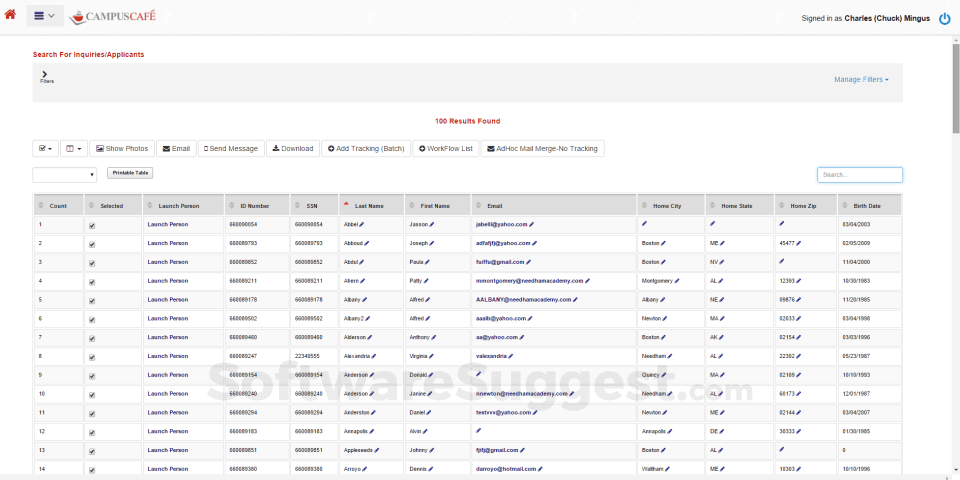This screenshot has height=480, width=960.
Task: Open the hamburger navigation menu
Action: pos(45,16)
